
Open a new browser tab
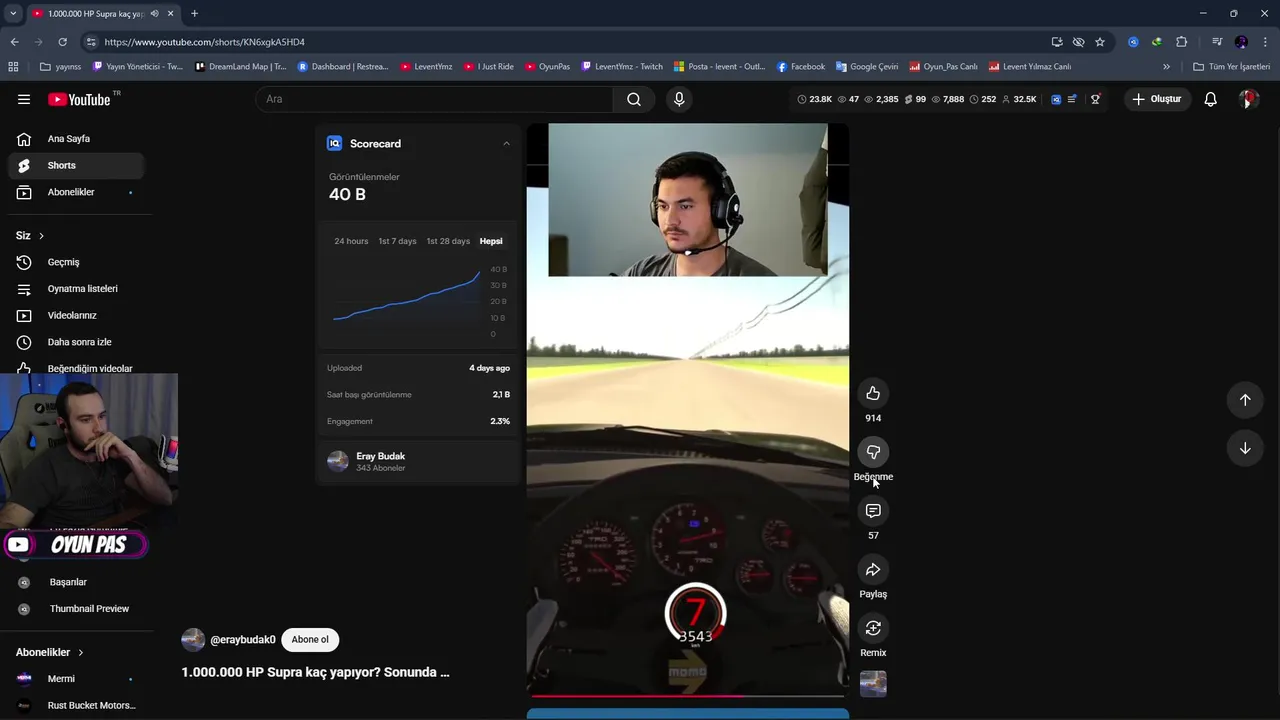194,14
